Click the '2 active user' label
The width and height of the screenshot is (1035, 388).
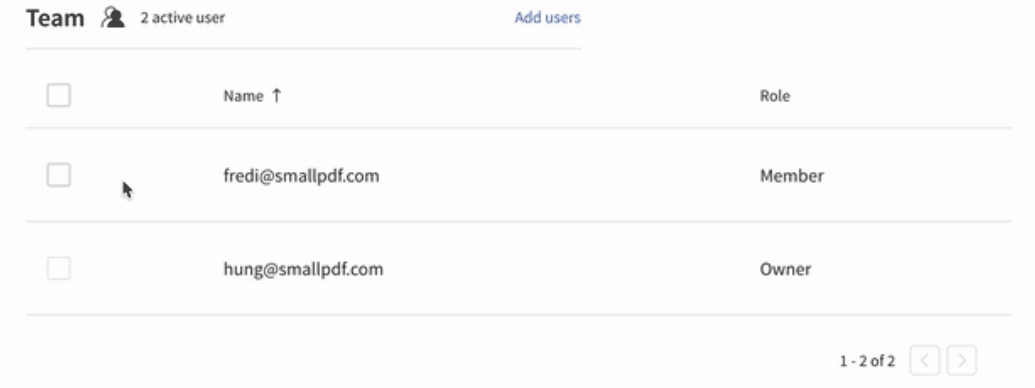pyautogui.click(x=182, y=18)
